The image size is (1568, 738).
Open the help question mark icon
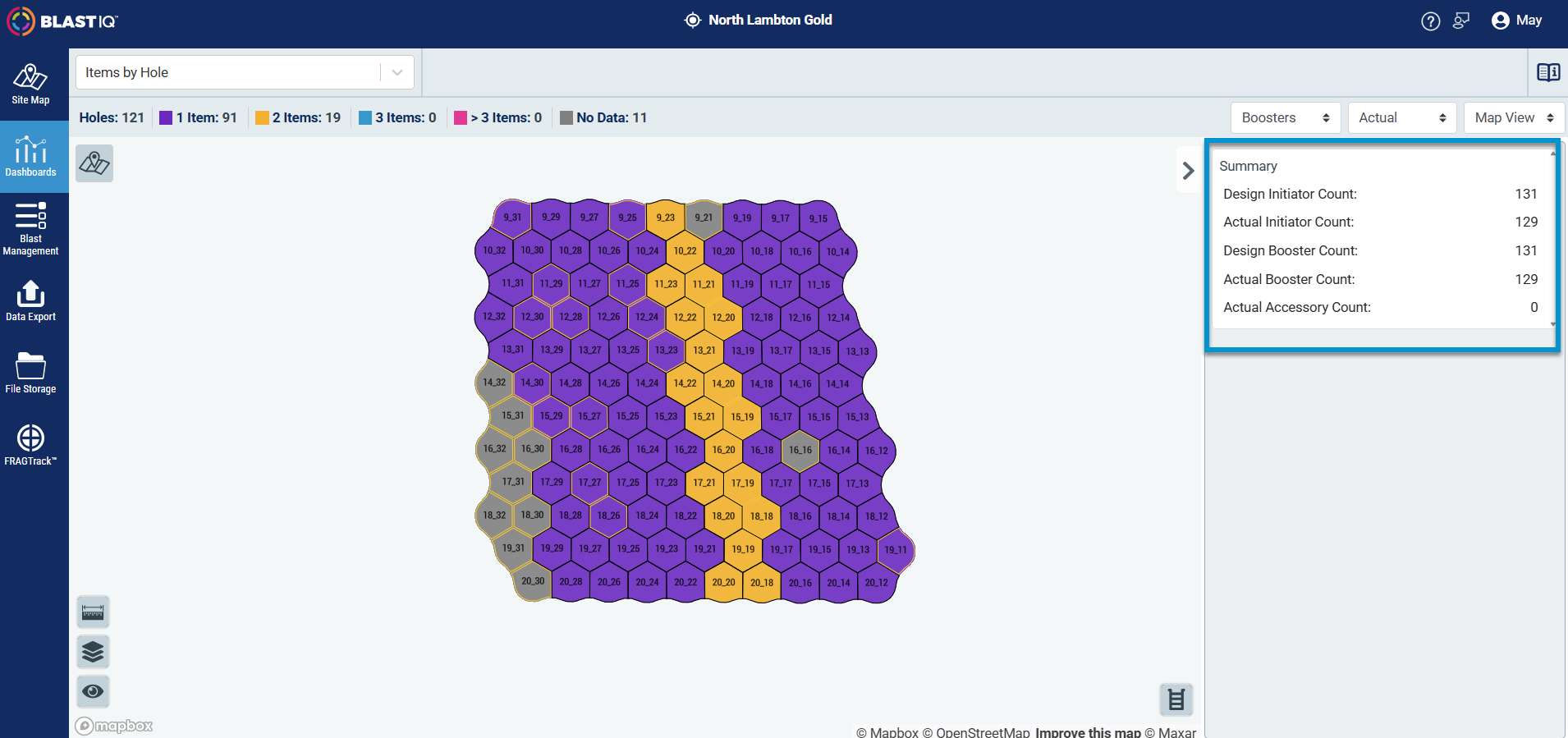click(1430, 21)
